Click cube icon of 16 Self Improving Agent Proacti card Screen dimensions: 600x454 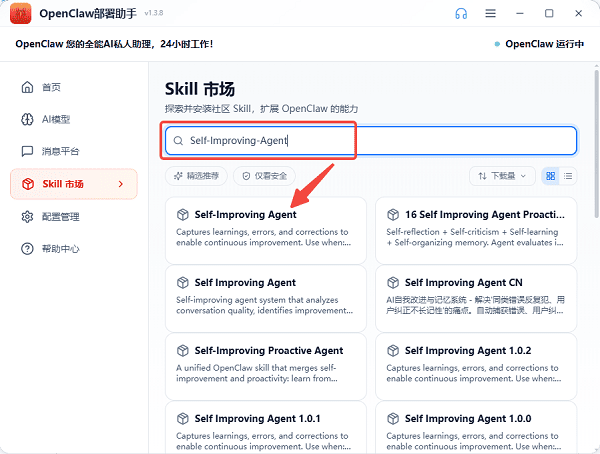pos(393,215)
